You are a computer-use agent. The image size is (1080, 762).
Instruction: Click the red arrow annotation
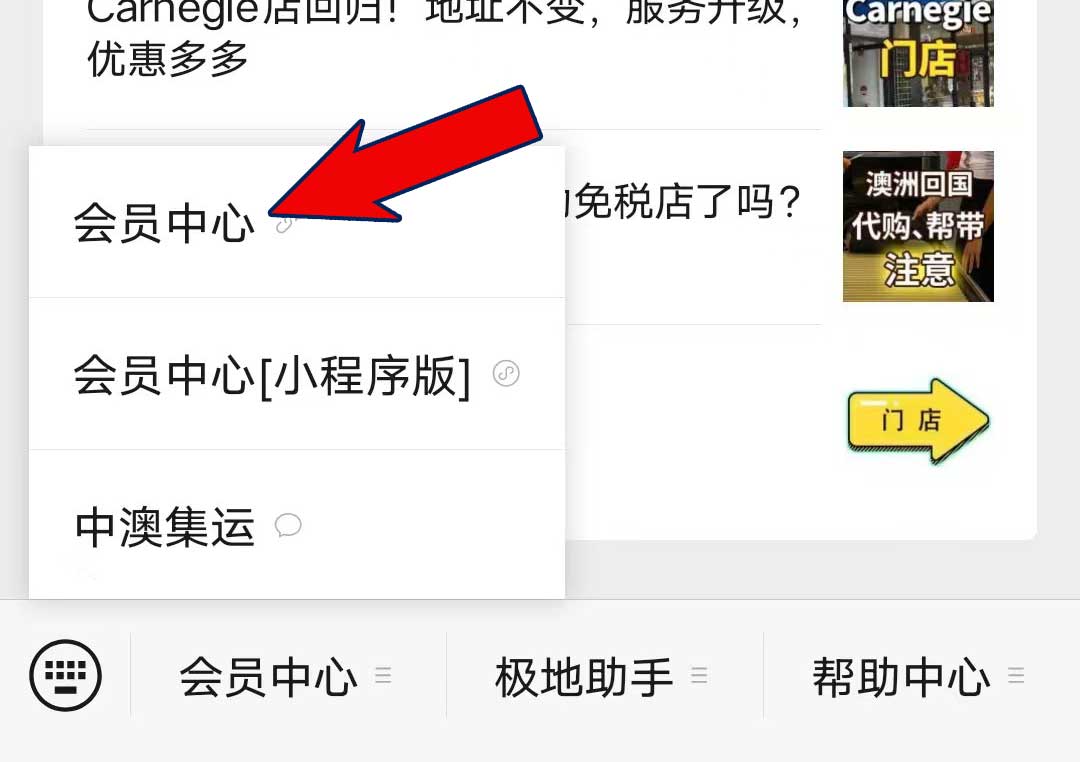pyautogui.click(x=406, y=155)
